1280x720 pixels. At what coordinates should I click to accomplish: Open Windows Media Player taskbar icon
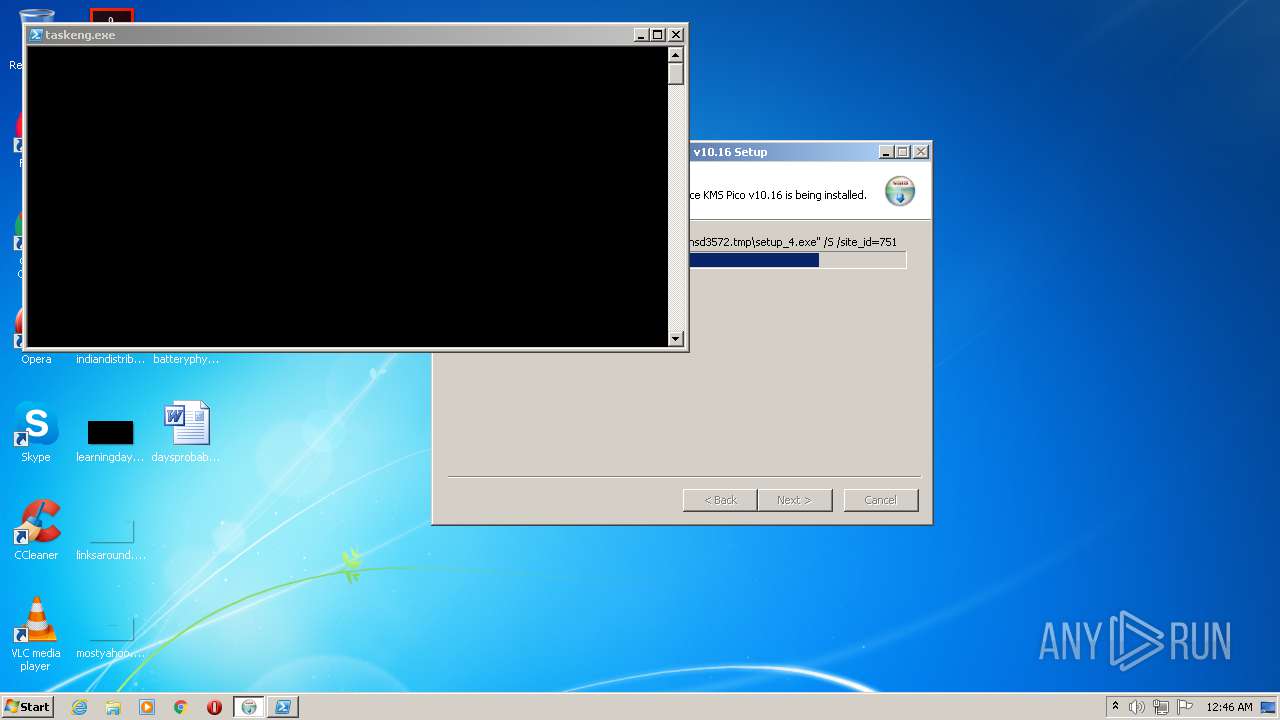tap(147, 707)
